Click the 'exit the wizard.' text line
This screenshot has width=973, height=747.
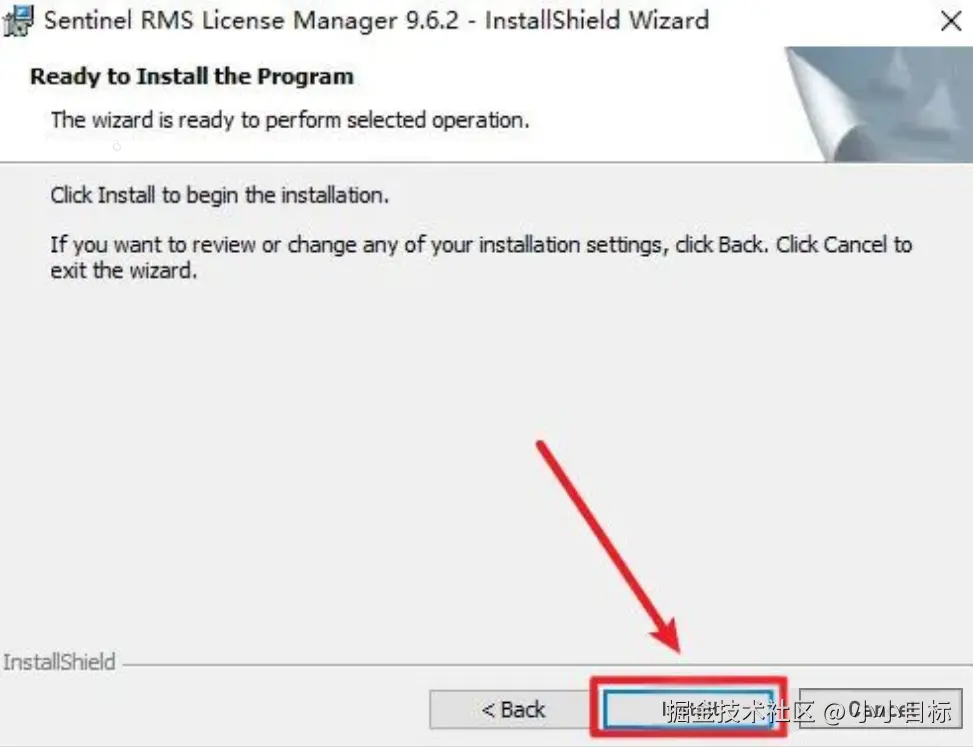[x=123, y=271]
